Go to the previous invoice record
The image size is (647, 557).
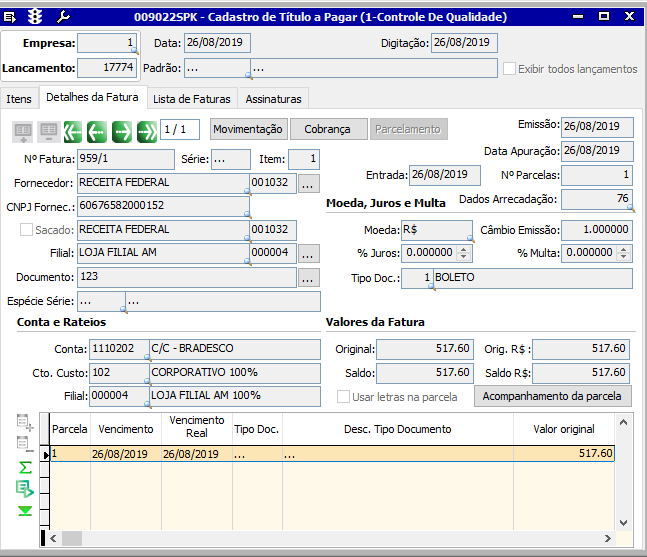click(97, 130)
